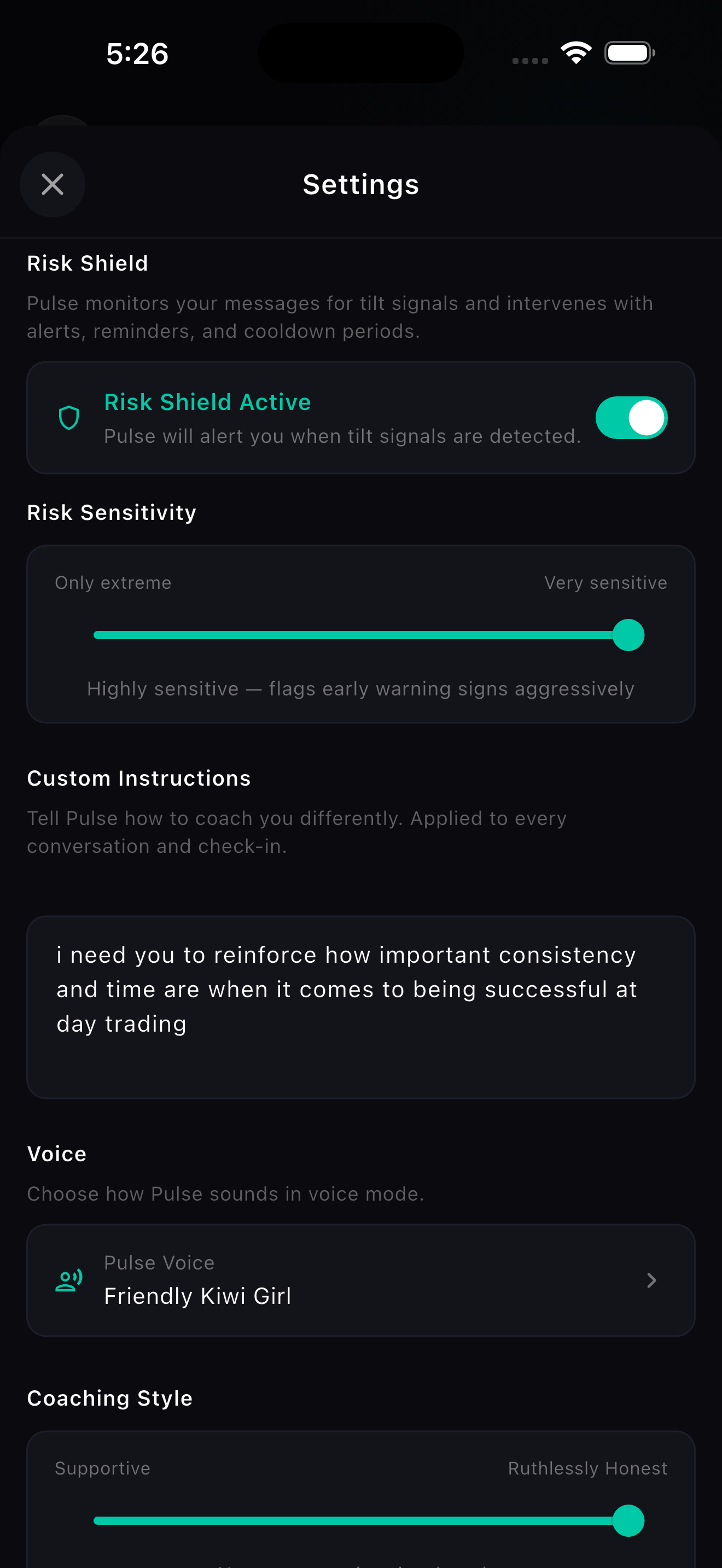
Task: Click the Pulse Voice label text
Action: (x=160, y=1262)
